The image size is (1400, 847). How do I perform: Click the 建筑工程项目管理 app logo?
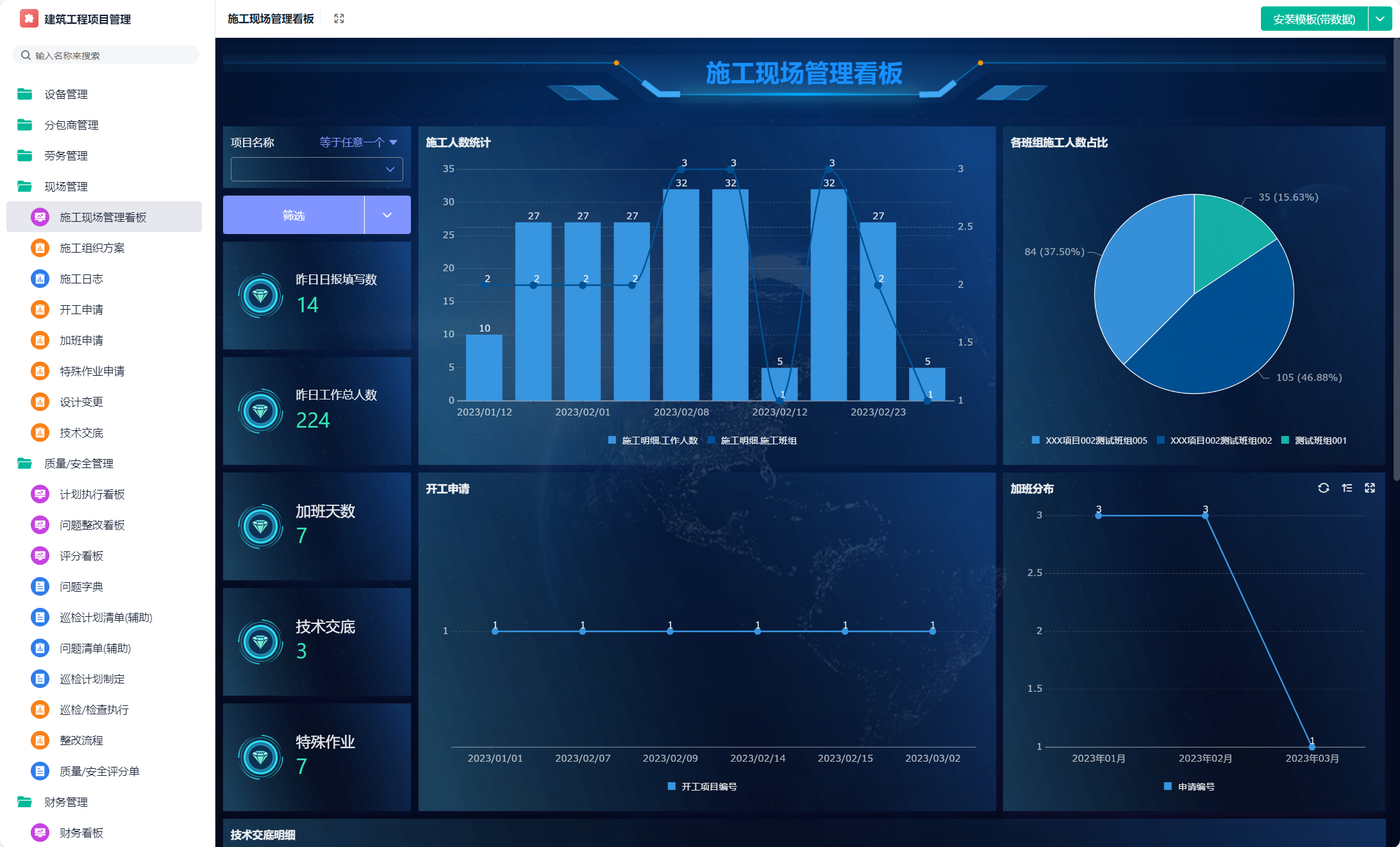[x=29, y=19]
